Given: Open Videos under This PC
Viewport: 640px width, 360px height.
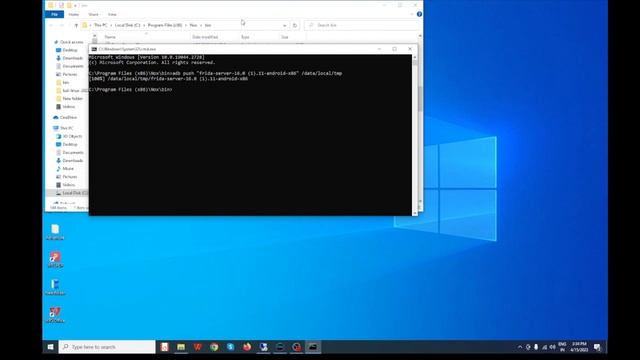Looking at the screenshot, I should point(69,185).
